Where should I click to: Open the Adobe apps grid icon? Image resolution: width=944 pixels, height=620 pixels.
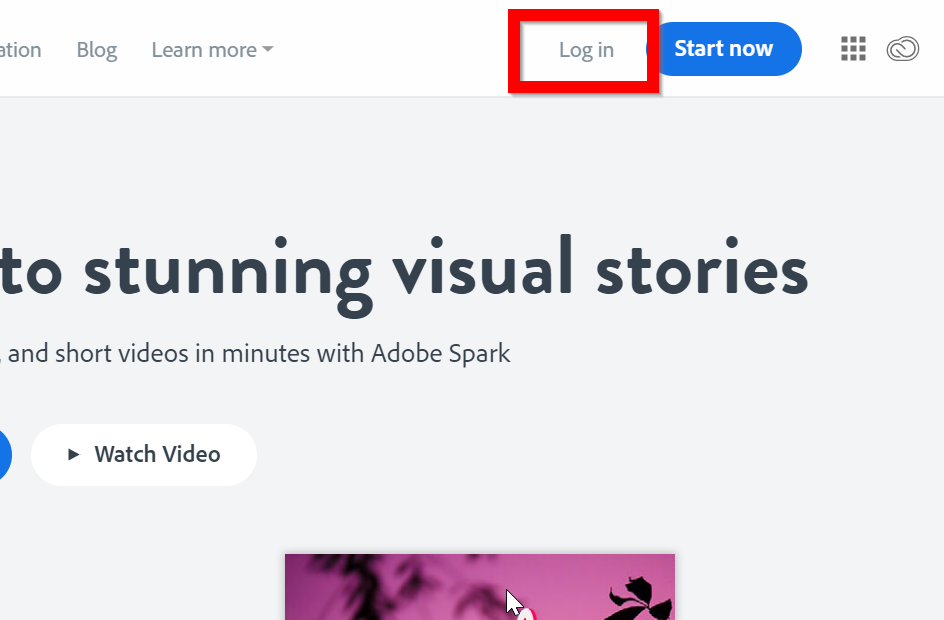(853, 49)
